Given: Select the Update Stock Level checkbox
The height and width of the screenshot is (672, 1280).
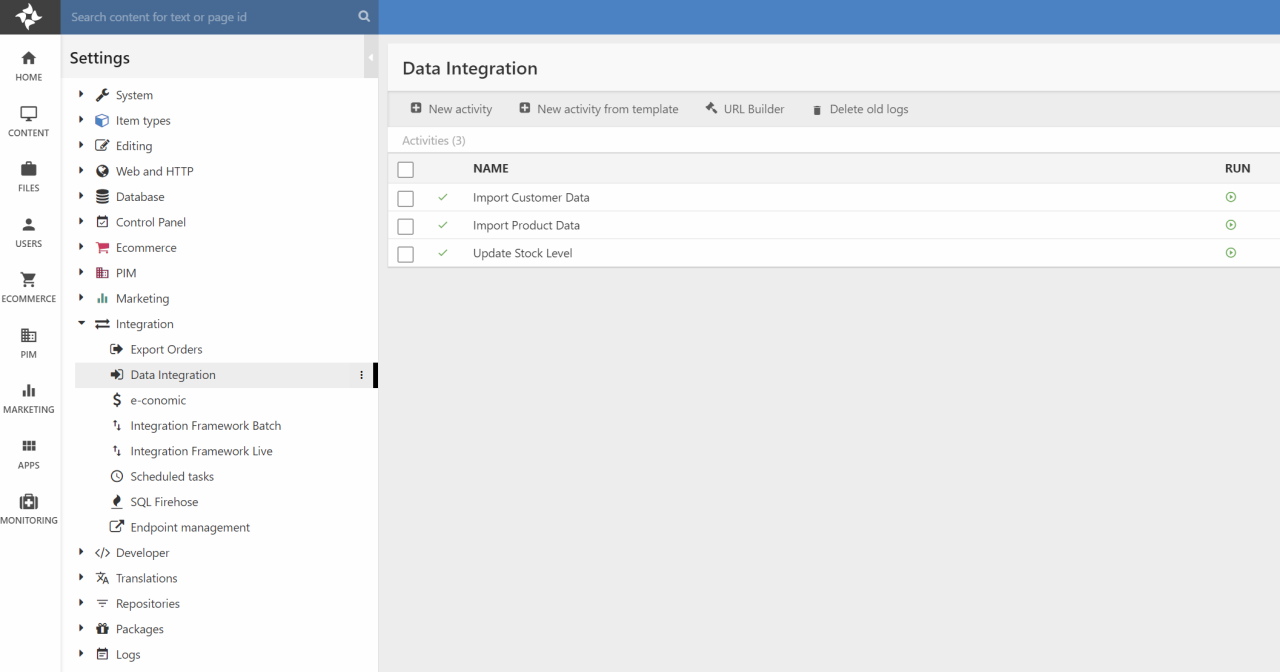Looking at the screenshot, I should pos(405,254).
